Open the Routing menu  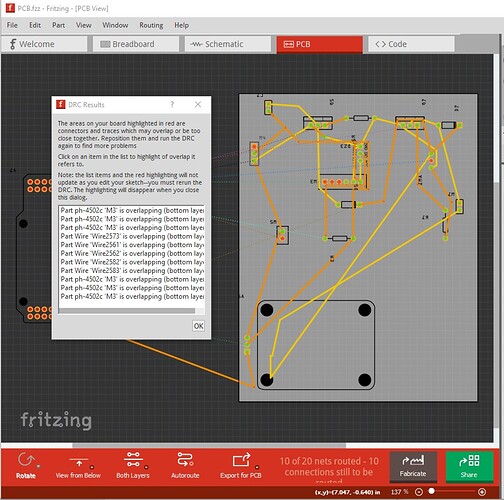coord(151,25)
